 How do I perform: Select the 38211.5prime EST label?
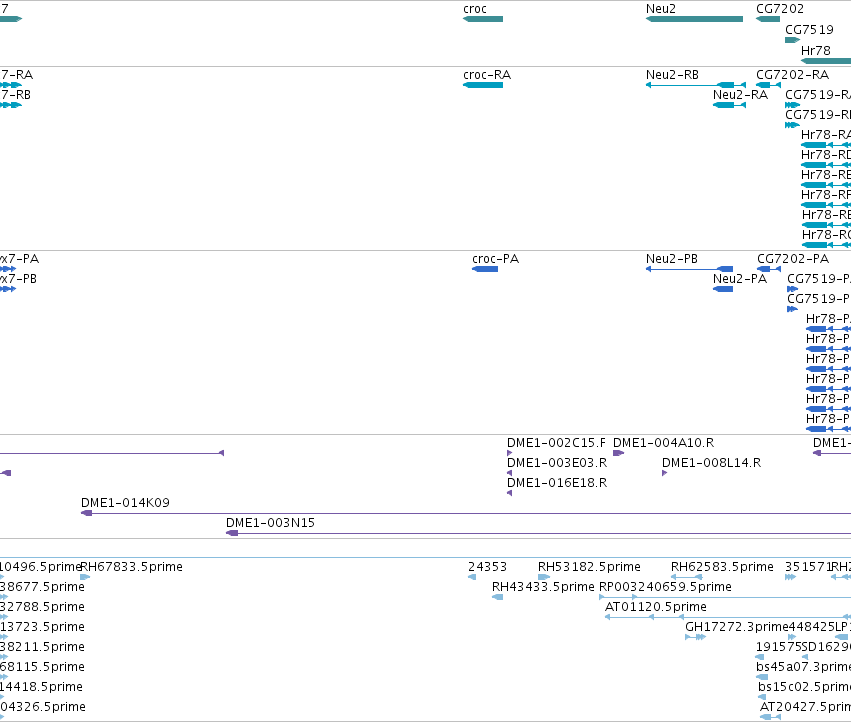click(x=42, y=648)
